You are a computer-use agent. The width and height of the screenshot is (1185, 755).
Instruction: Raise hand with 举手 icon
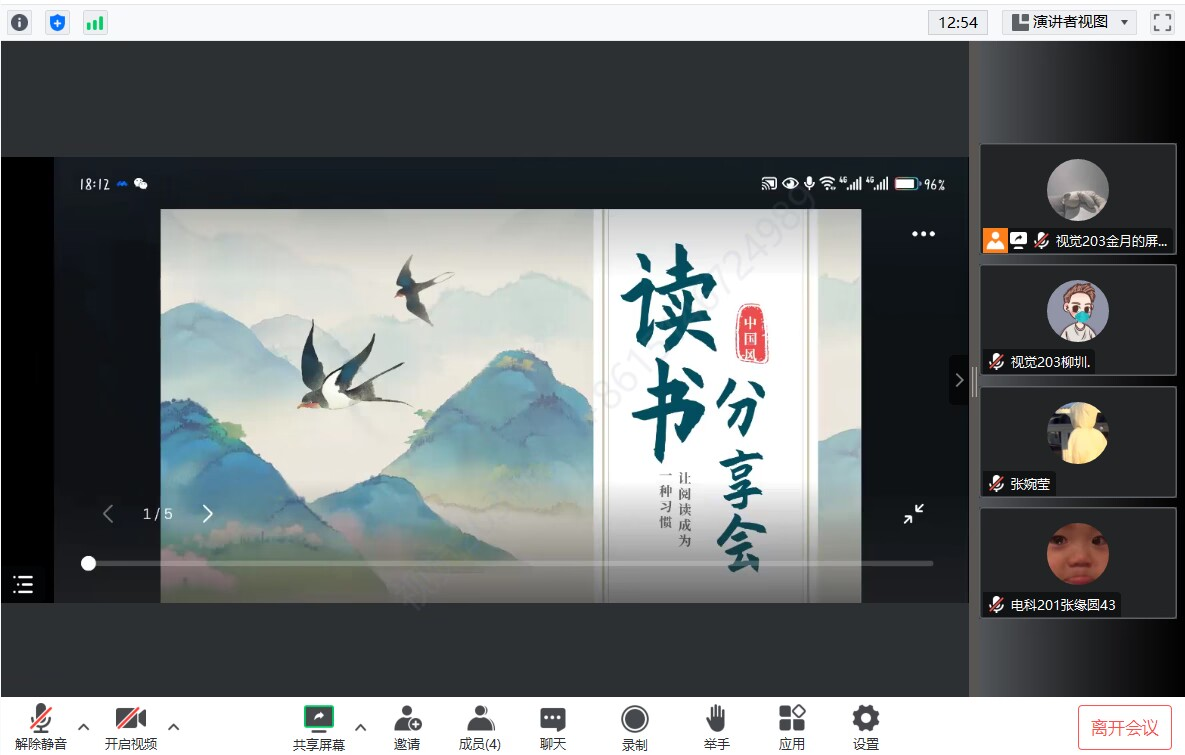click(x=716, y=727)
